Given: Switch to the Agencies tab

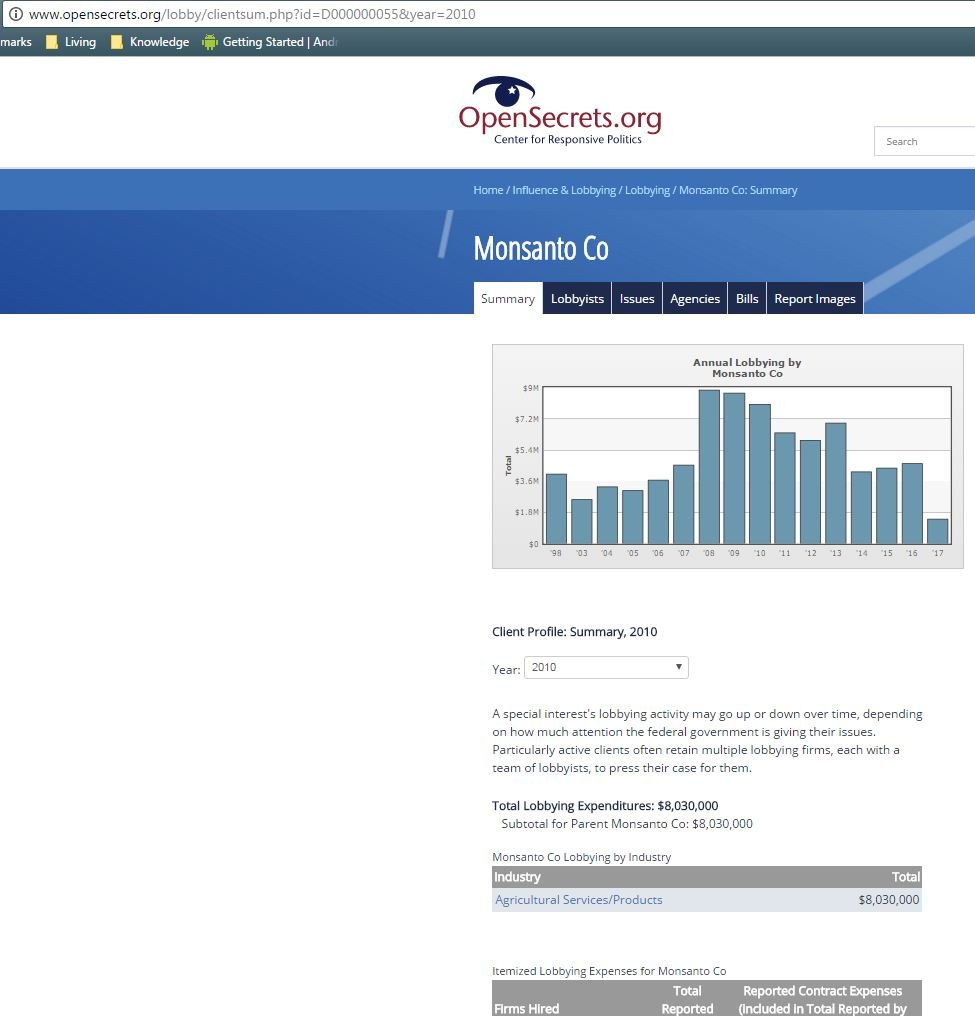Looking at the screenshot, I should click(695, 299).
